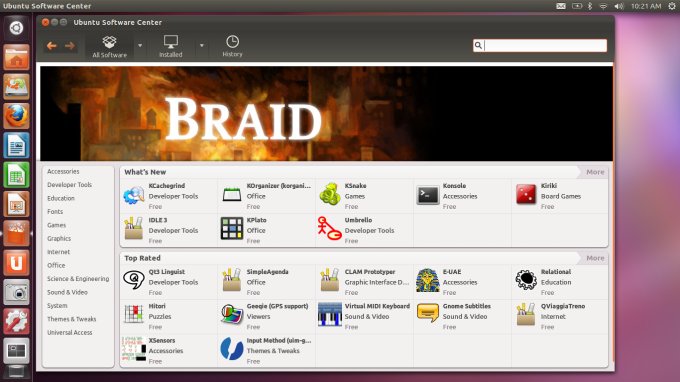
Task: Open the System category
Action: pyautogui.click(x=57, y=306)
